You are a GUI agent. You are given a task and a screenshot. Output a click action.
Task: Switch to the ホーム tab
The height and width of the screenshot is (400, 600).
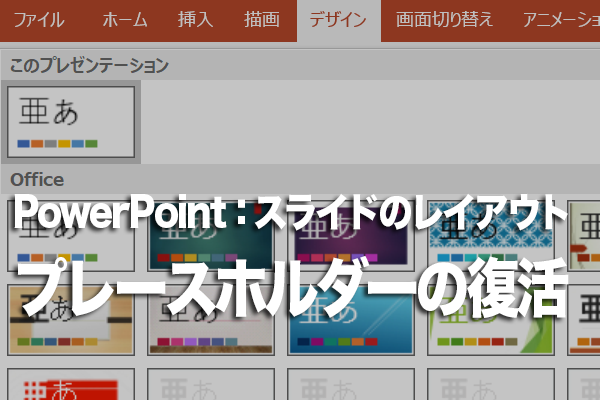click(125, 20)
